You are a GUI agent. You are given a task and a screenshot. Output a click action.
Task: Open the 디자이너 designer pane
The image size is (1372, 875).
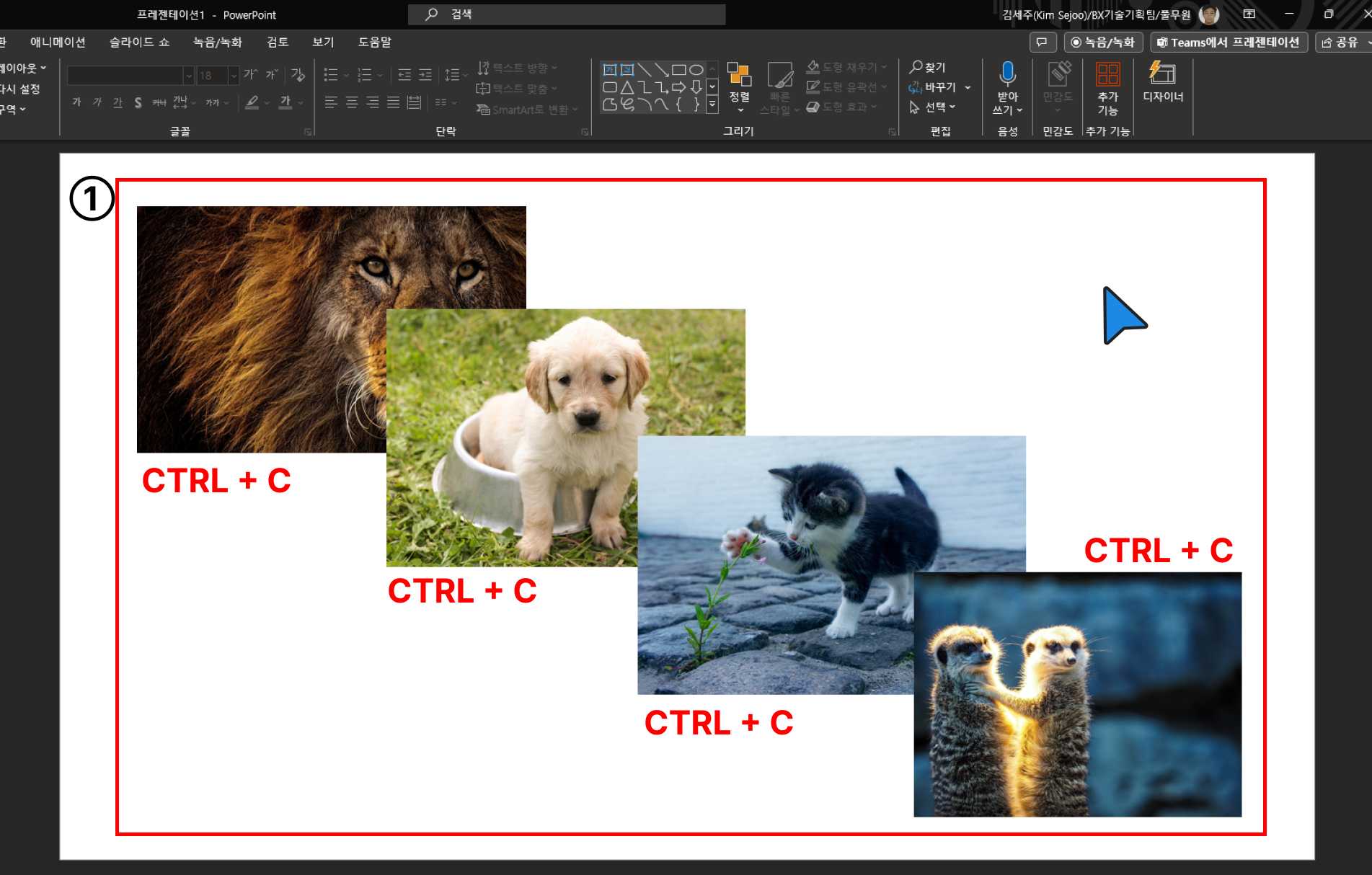tap(1163, 82)
